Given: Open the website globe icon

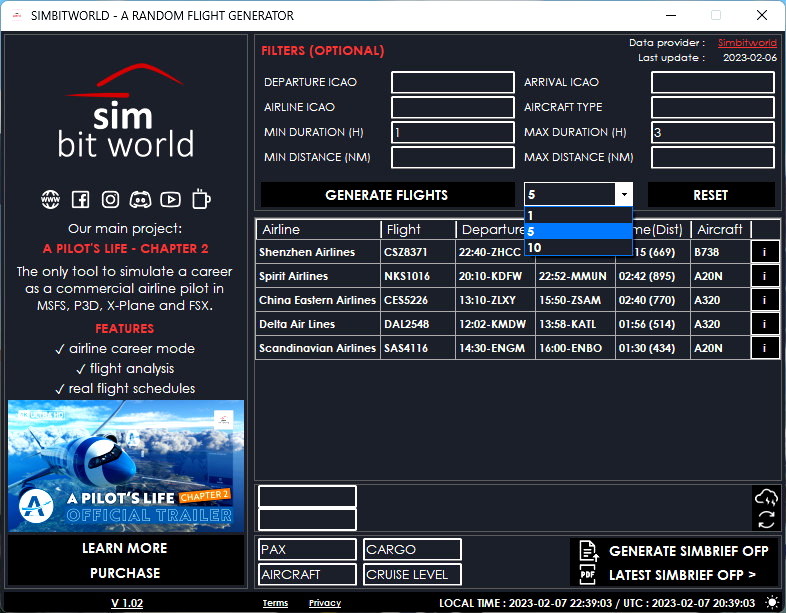Looking at the screenshot, I should point(50,199).
